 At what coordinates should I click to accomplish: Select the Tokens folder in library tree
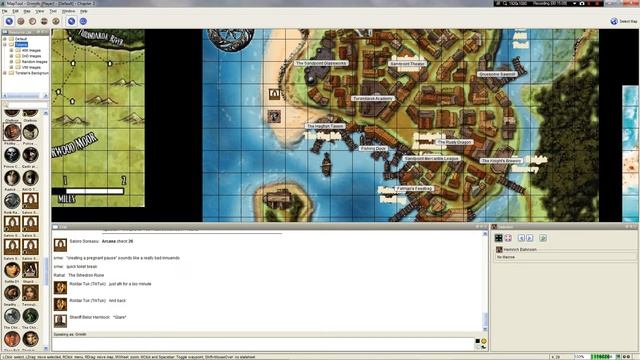pyautogui.click(x=21, y=44)
